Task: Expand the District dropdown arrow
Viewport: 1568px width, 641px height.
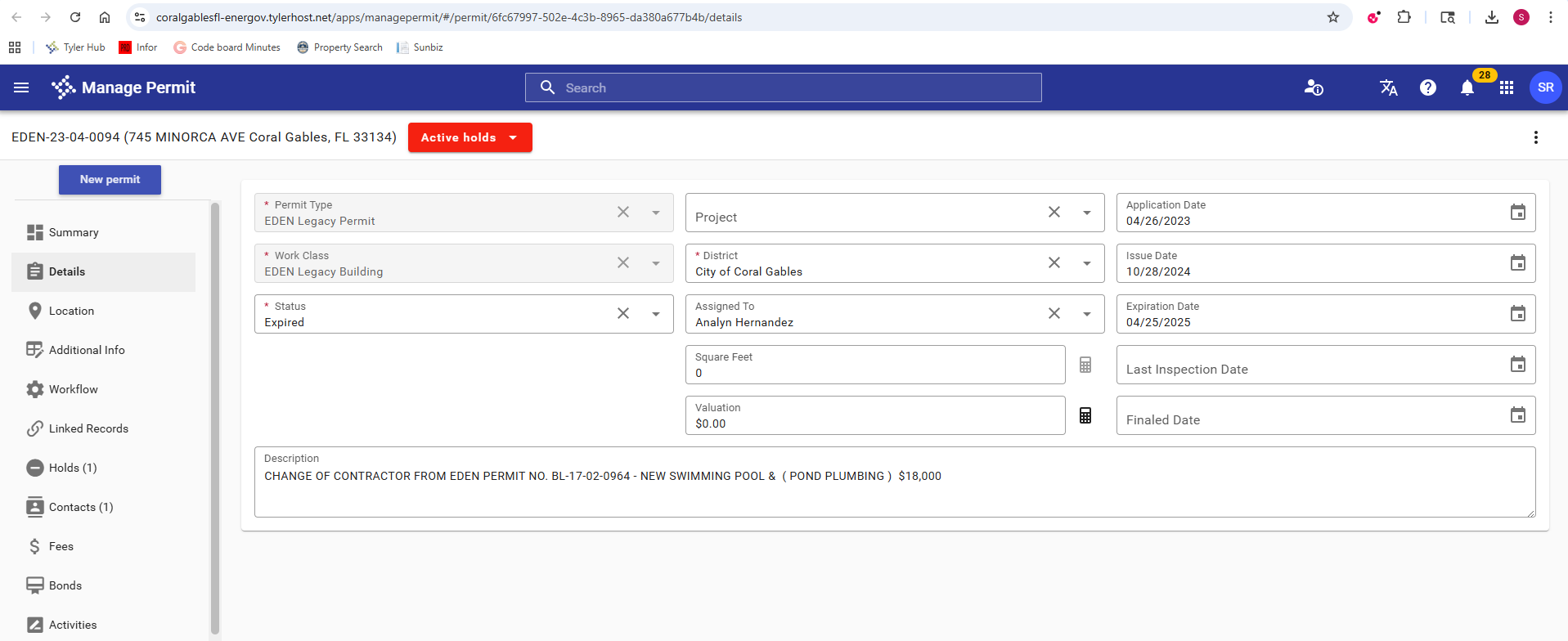Action: [x=1086, y=263]
